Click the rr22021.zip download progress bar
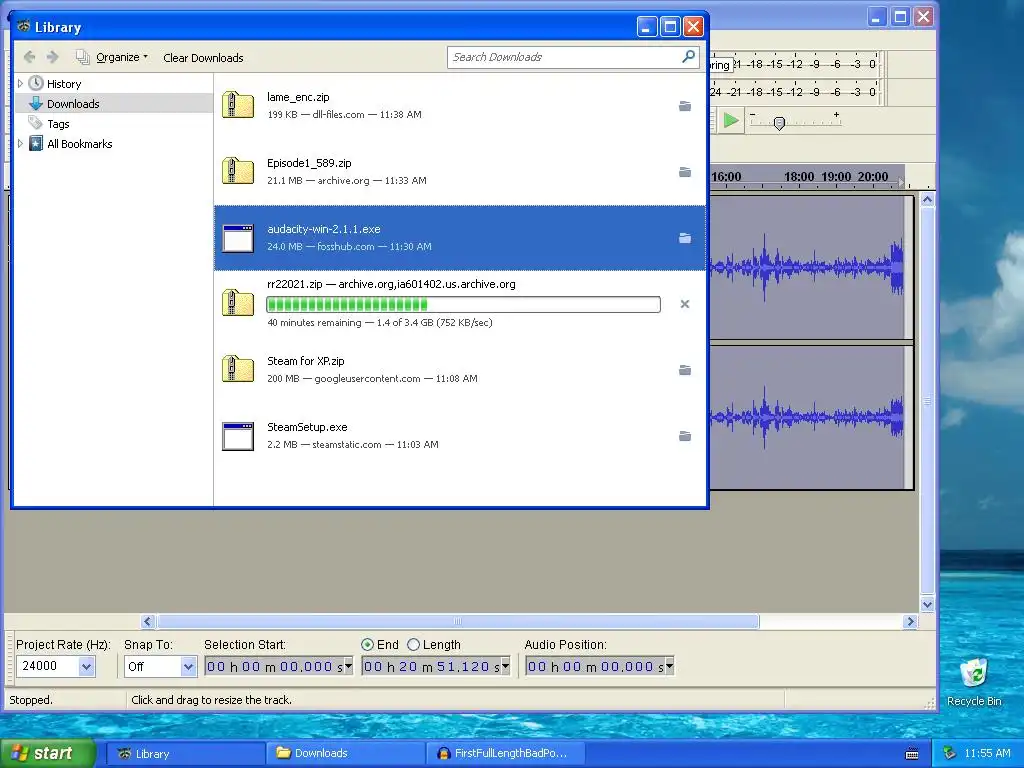This screenshot has width=1024, height=768. coord(463,304)
